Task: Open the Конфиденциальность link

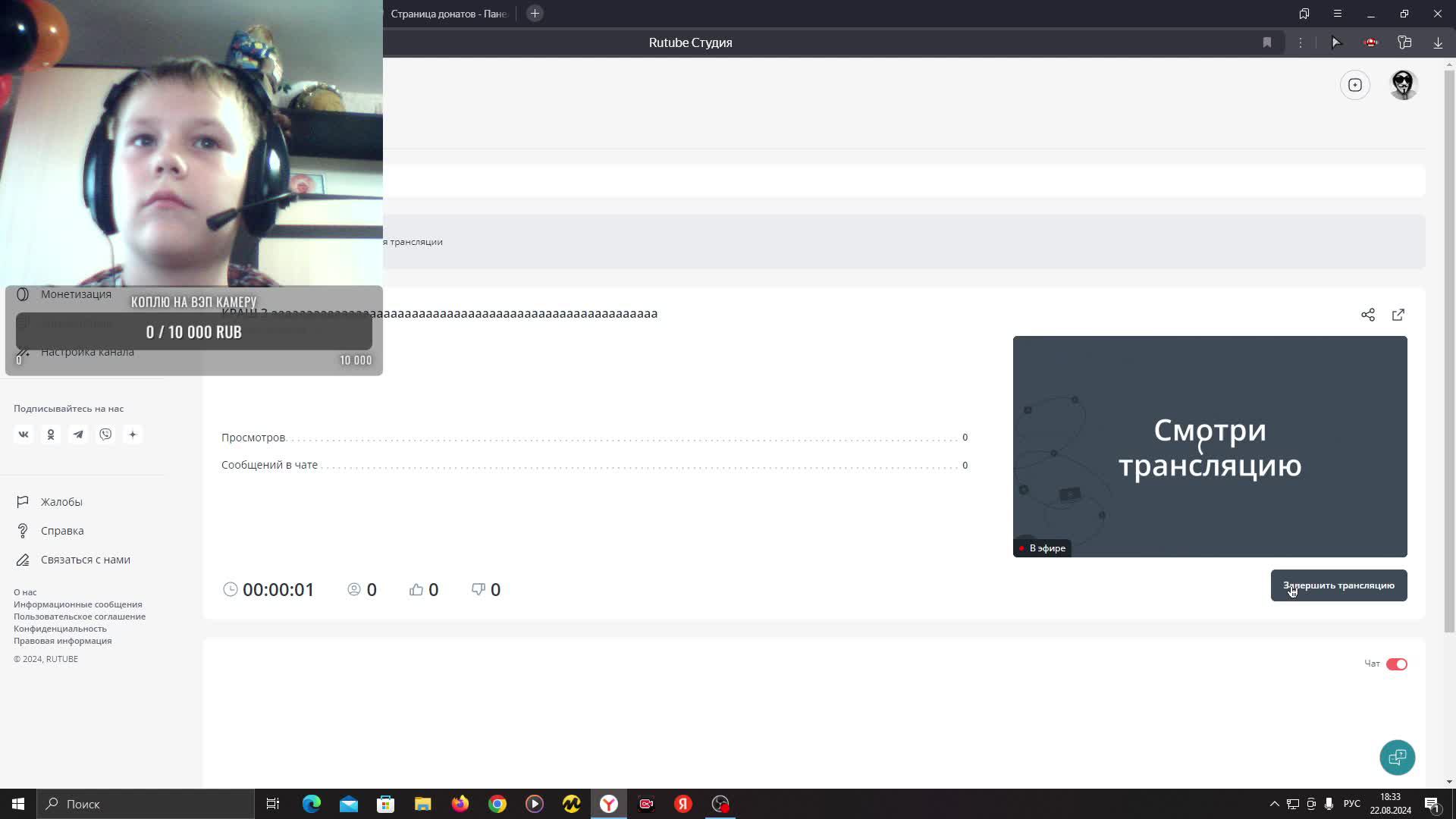Action: point(60,629)
